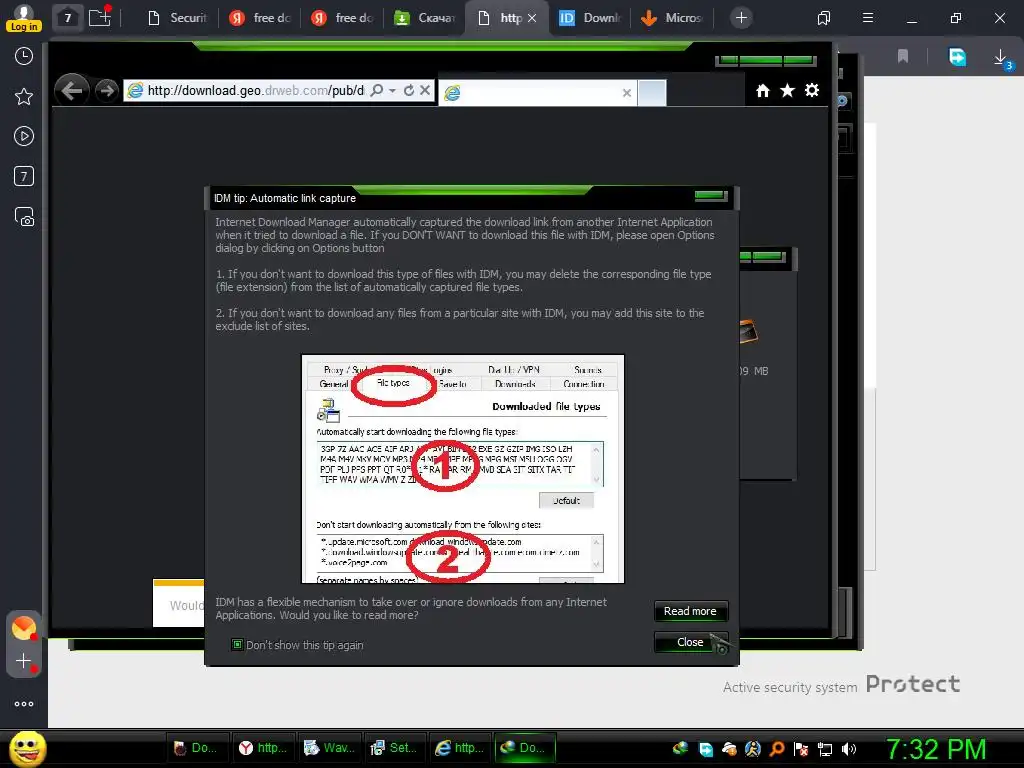
Task: Open Yandex http taskbar item
Action: point(263,748)
